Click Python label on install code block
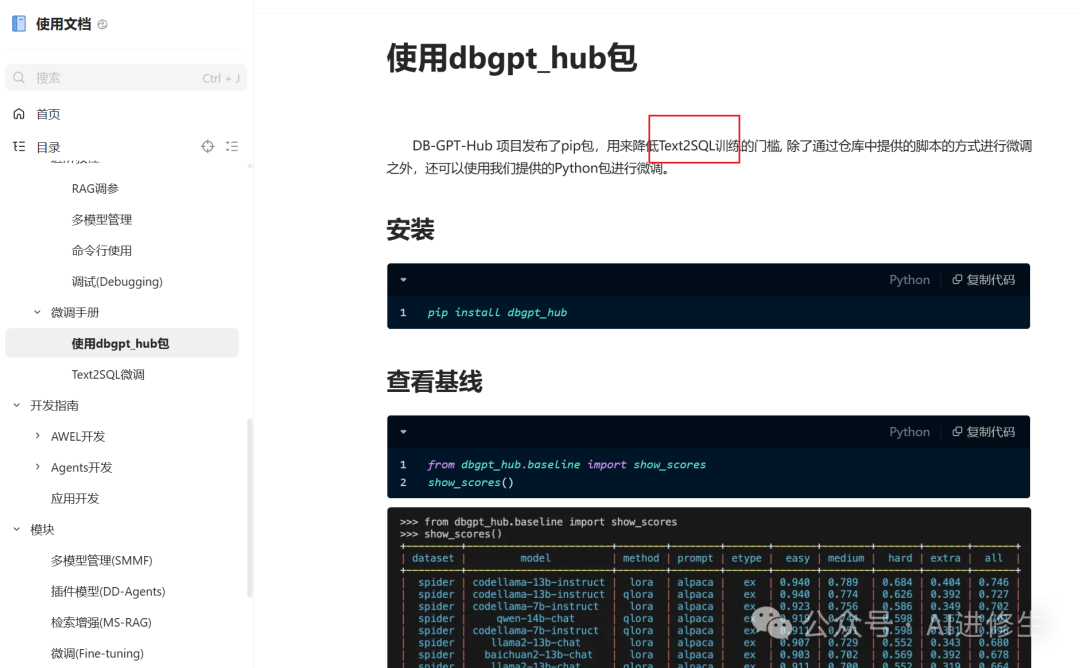This screenshot has height=668, width=1080. [909, 280]
